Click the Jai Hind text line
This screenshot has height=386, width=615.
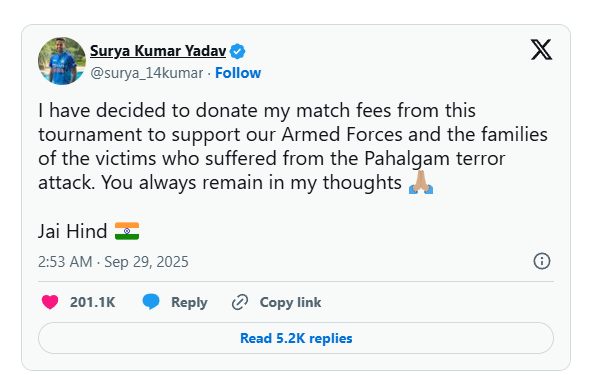[x=89, y=231]
